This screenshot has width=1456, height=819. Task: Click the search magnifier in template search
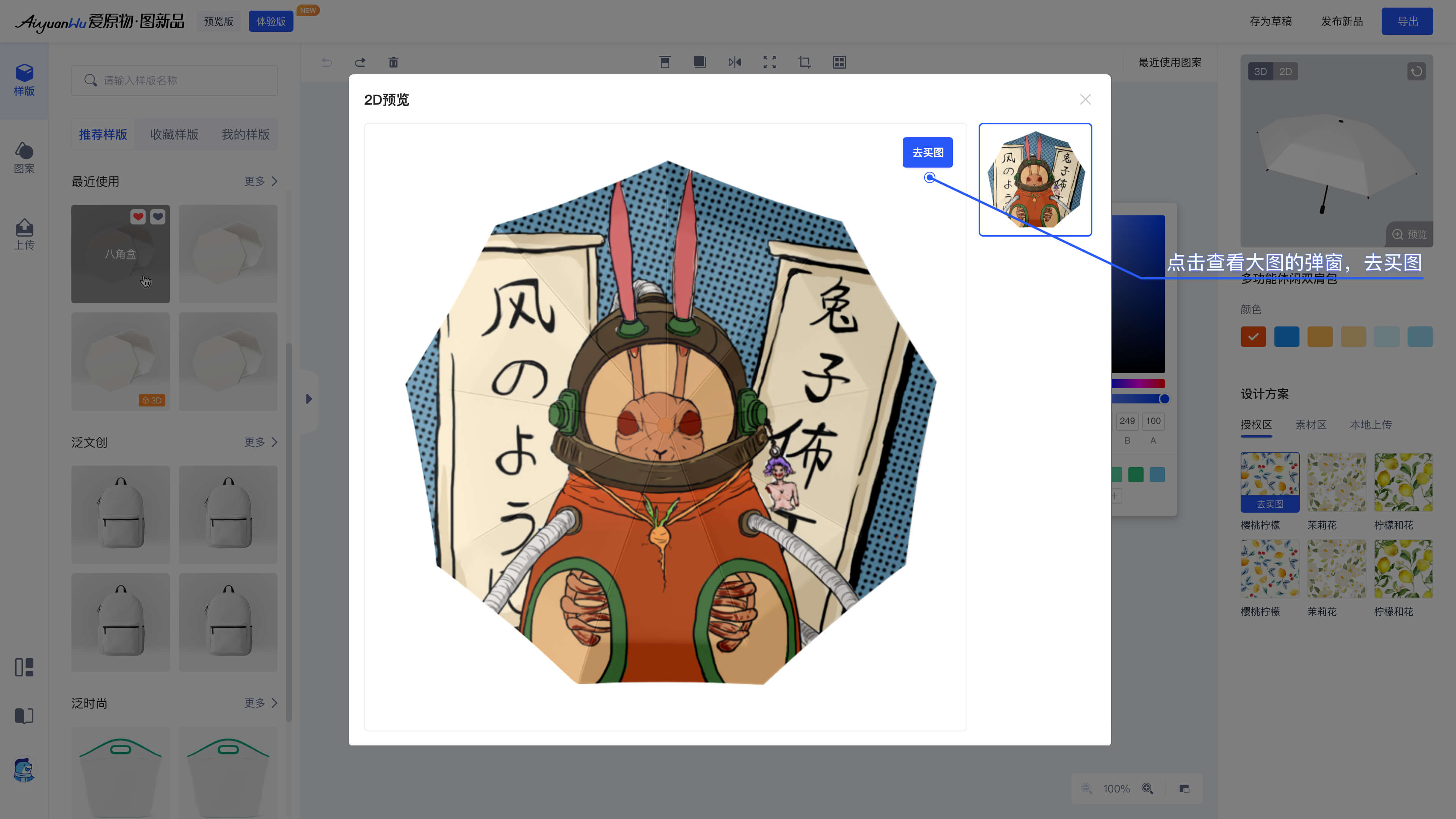pyautogui.click(x=91, y=80)
